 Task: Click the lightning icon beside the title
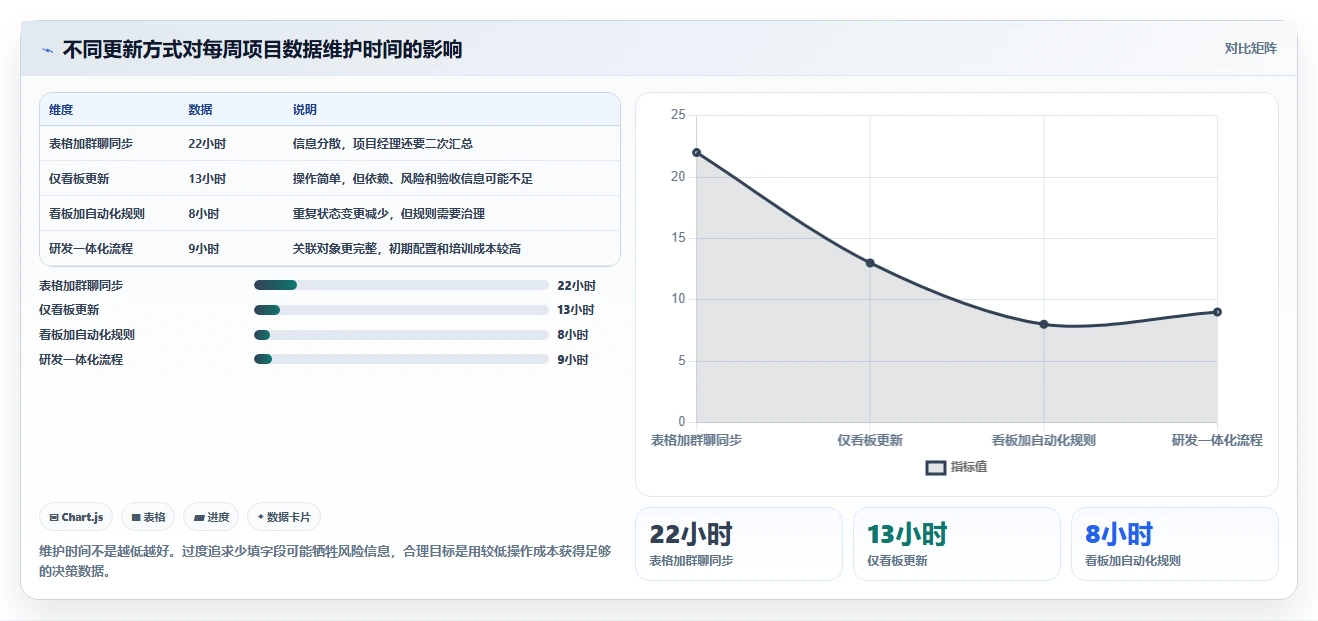coord(47,50)
